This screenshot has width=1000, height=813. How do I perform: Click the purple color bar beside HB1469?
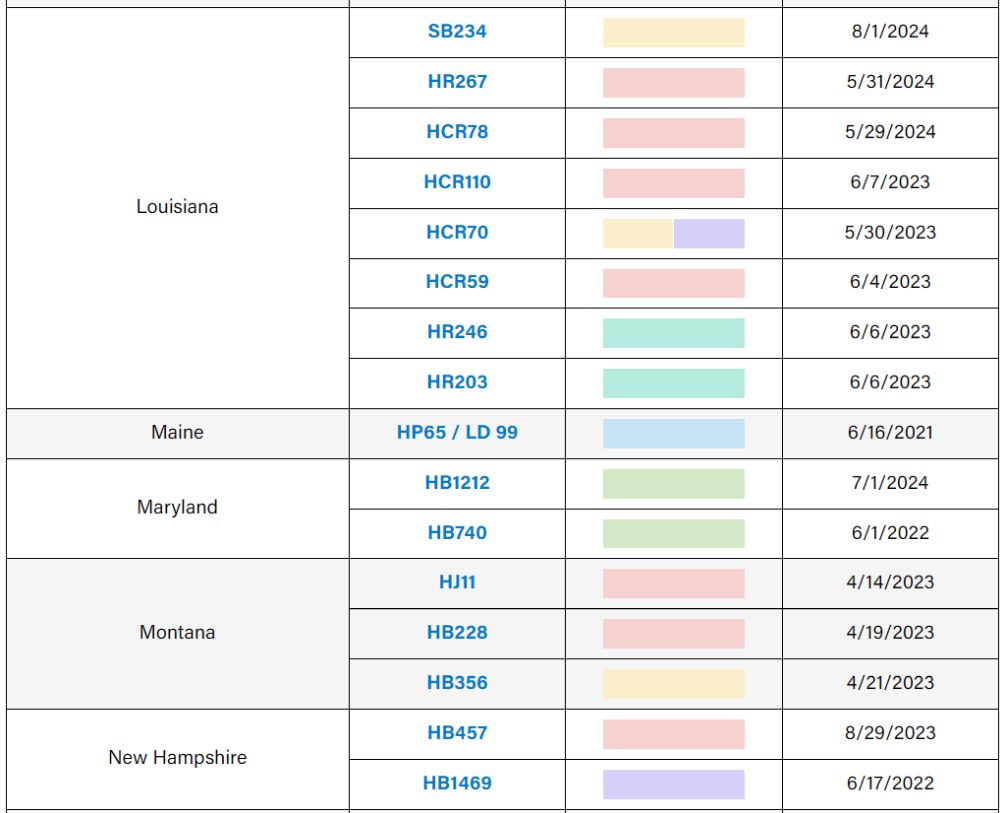(673, 784)
